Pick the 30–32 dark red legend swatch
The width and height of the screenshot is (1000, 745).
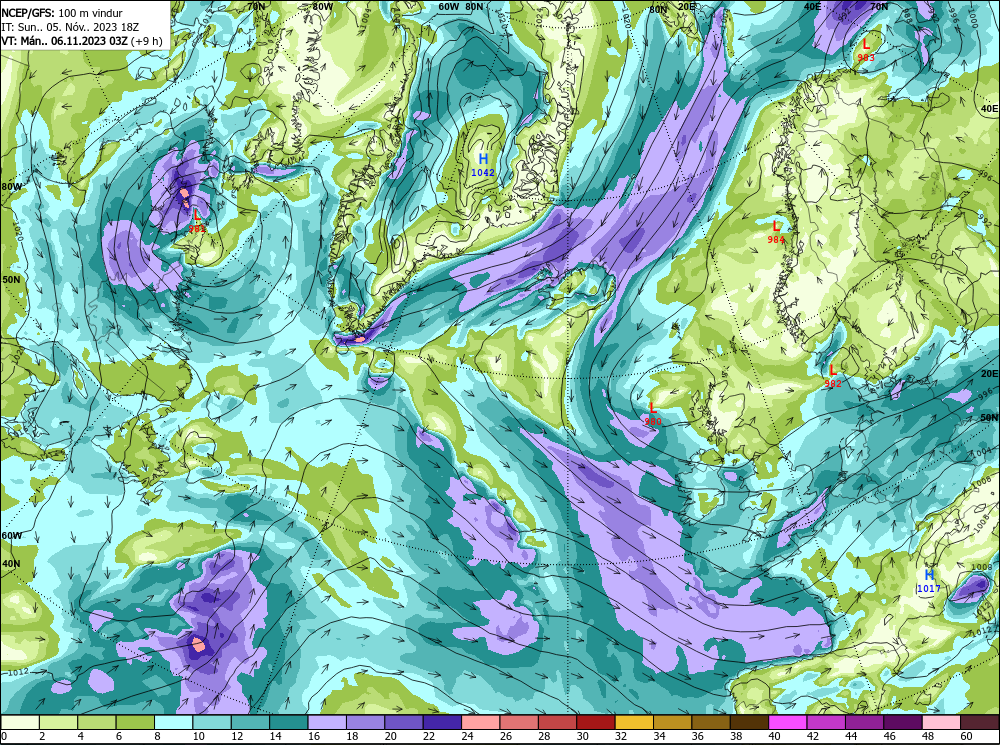595,722
